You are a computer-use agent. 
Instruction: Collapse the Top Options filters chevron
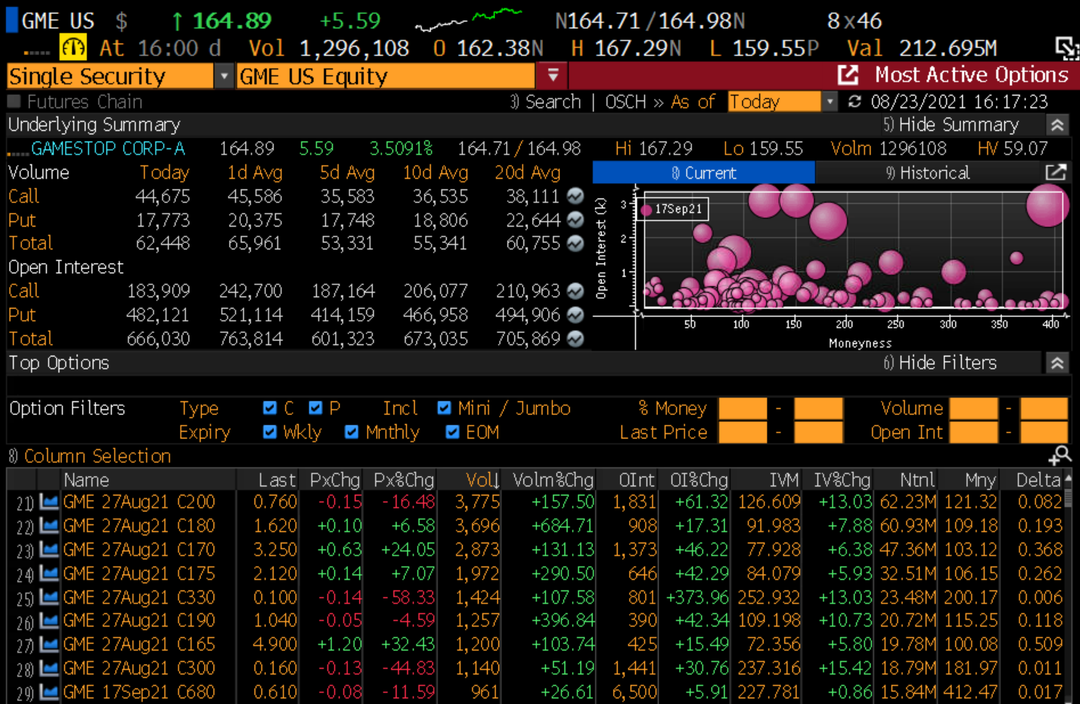1057,363
